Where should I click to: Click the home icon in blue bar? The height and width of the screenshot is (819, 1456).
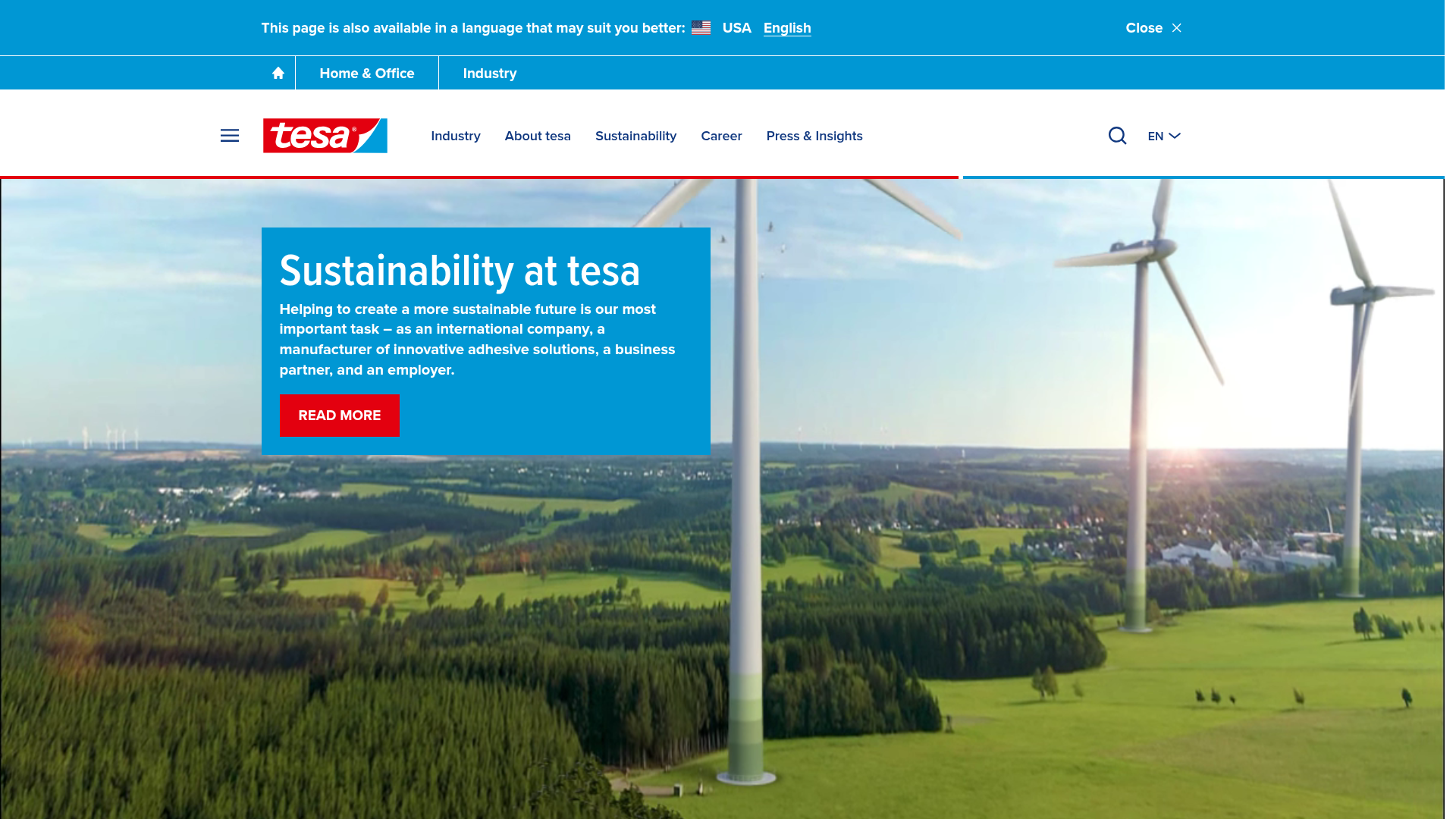[278, 73]
